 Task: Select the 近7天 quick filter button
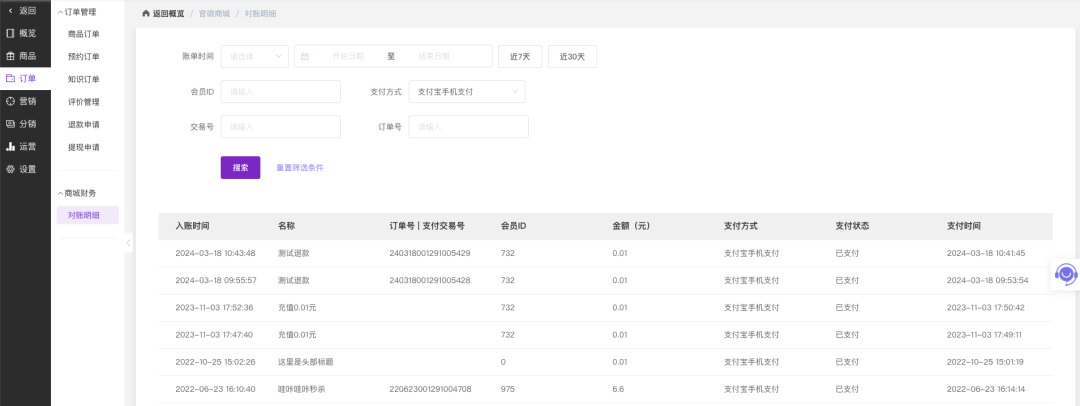[x=520, y=56]
